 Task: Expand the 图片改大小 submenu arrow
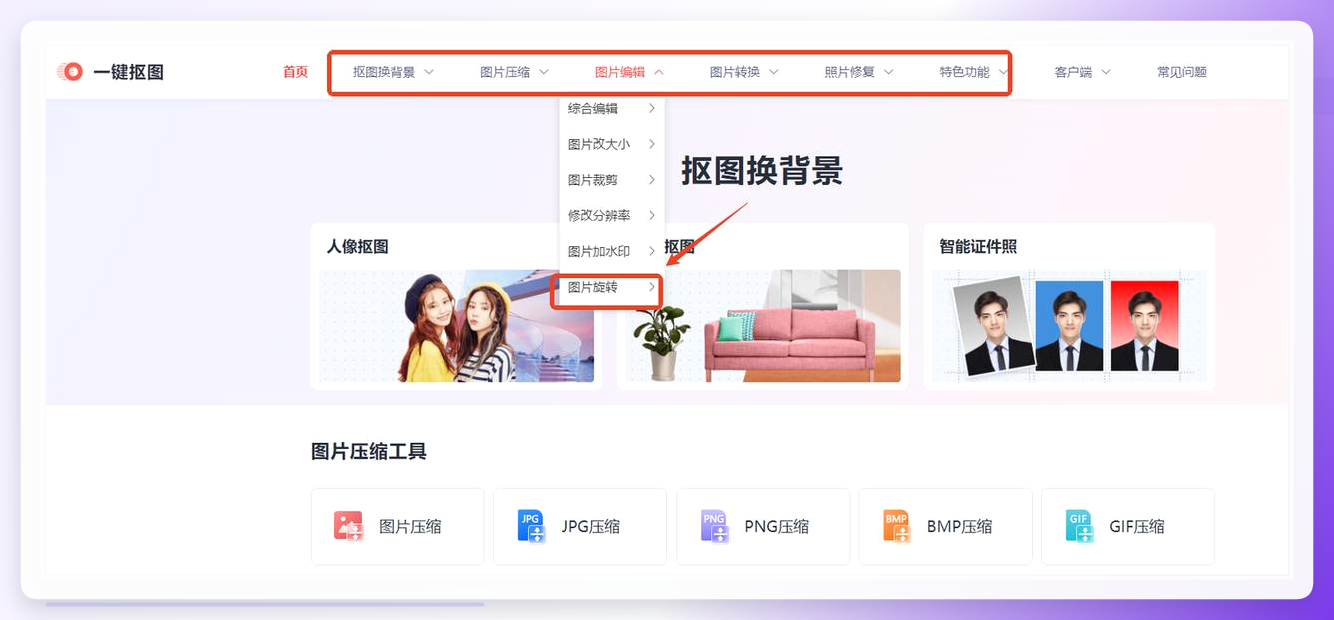[x=652, y=144]
